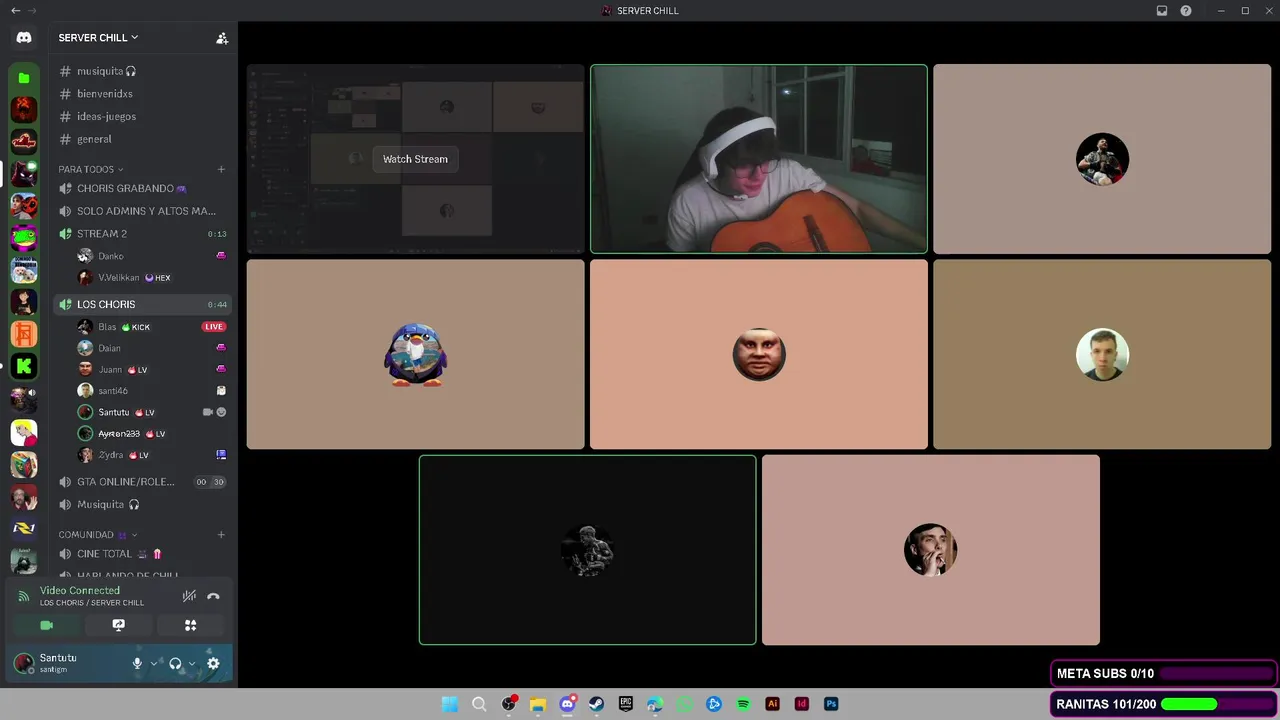
Task: Share your screen button
Action: [118, 625]
